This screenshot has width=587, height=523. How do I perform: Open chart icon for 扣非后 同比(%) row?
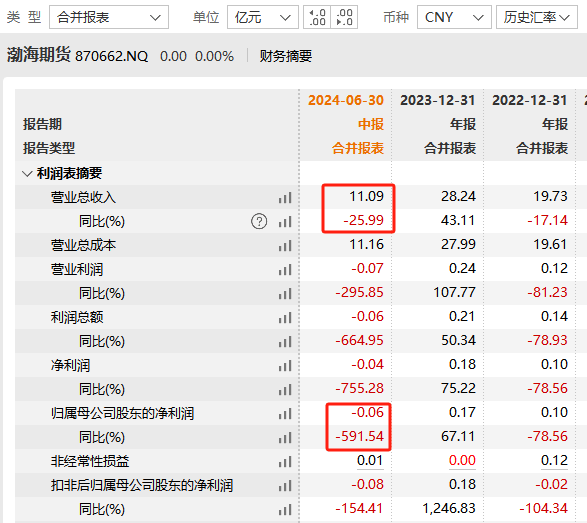point(285,510)
